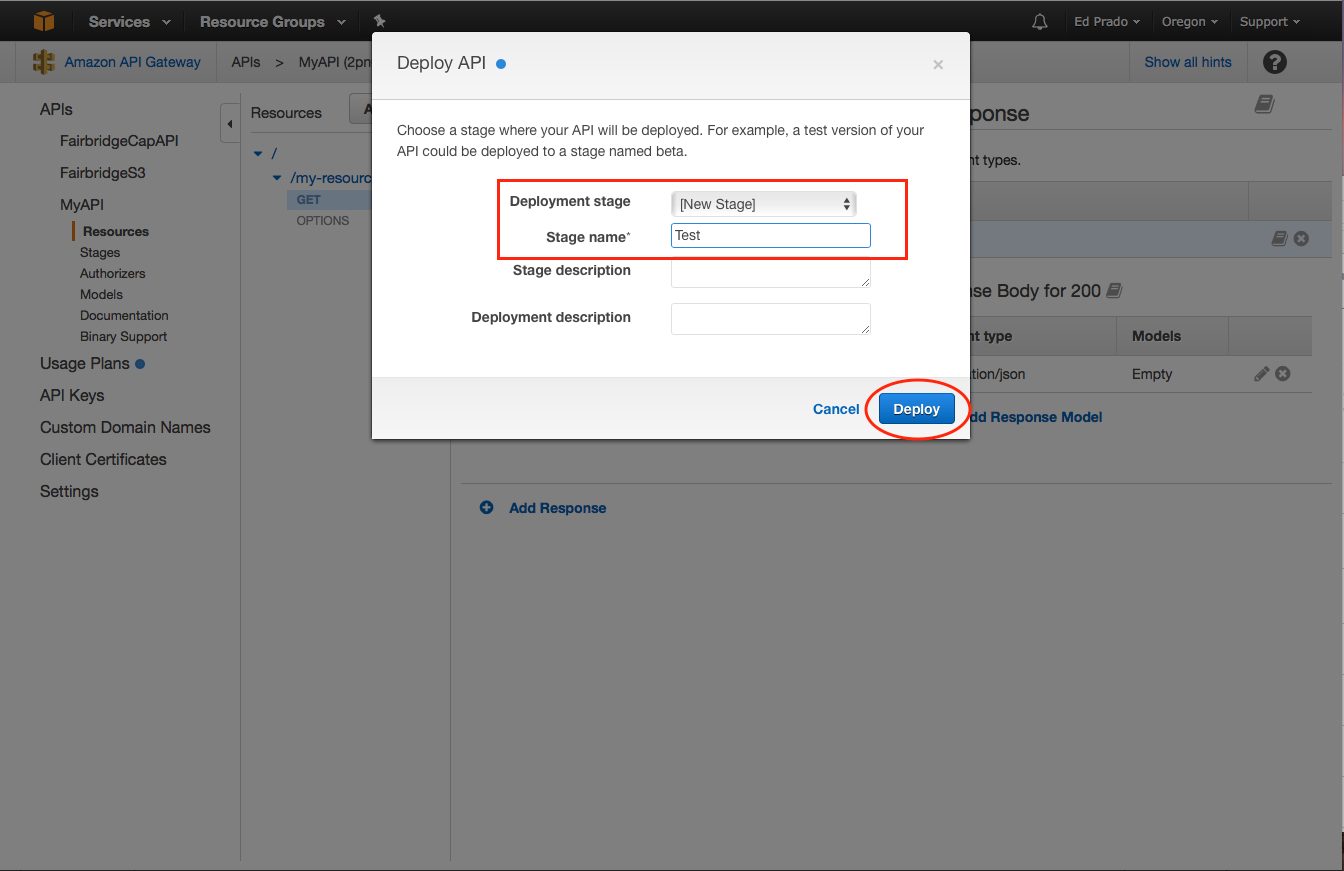Click the plus icon beside Add Response
Screen dimensions: 1344x871
[x=487, y=508]
